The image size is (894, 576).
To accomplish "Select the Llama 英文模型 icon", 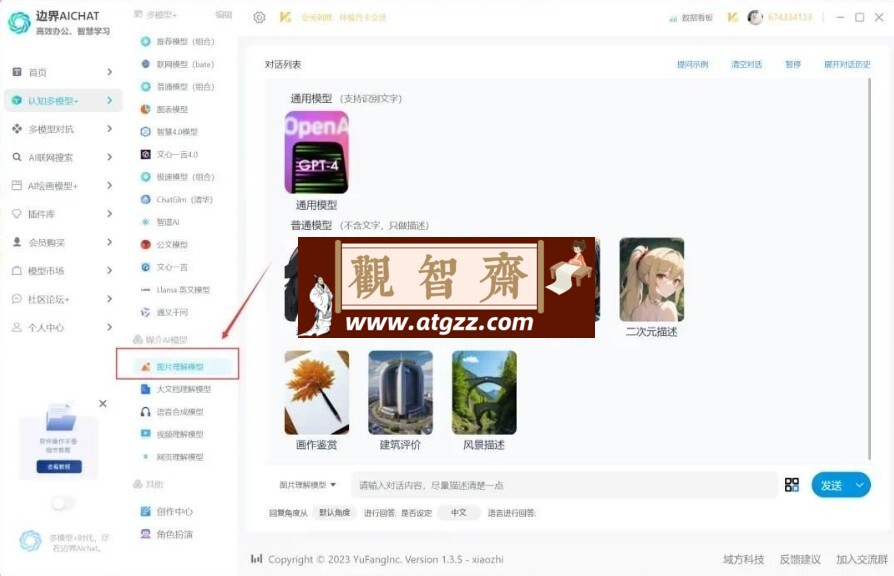I will click(x=145, y=290).
